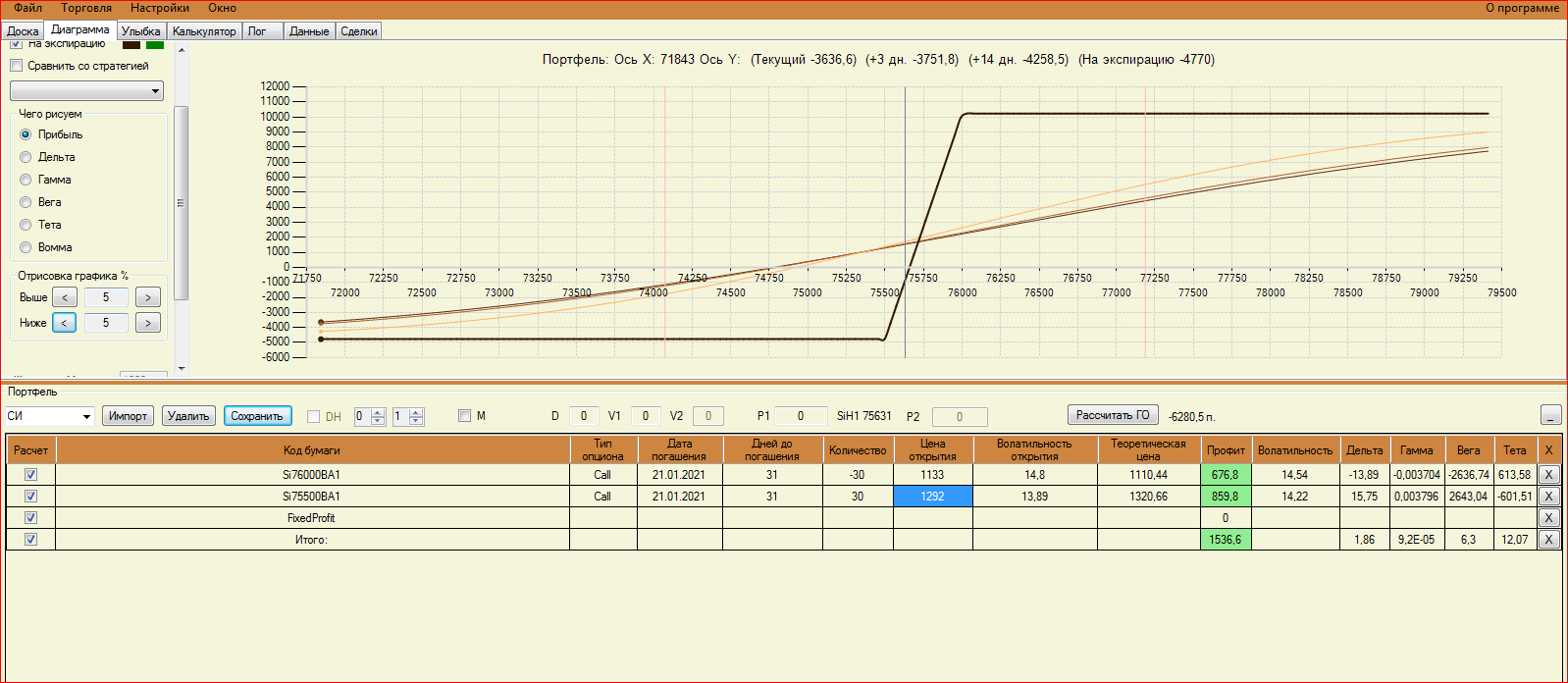Click the highlighted 1292 open price cell

932,496
